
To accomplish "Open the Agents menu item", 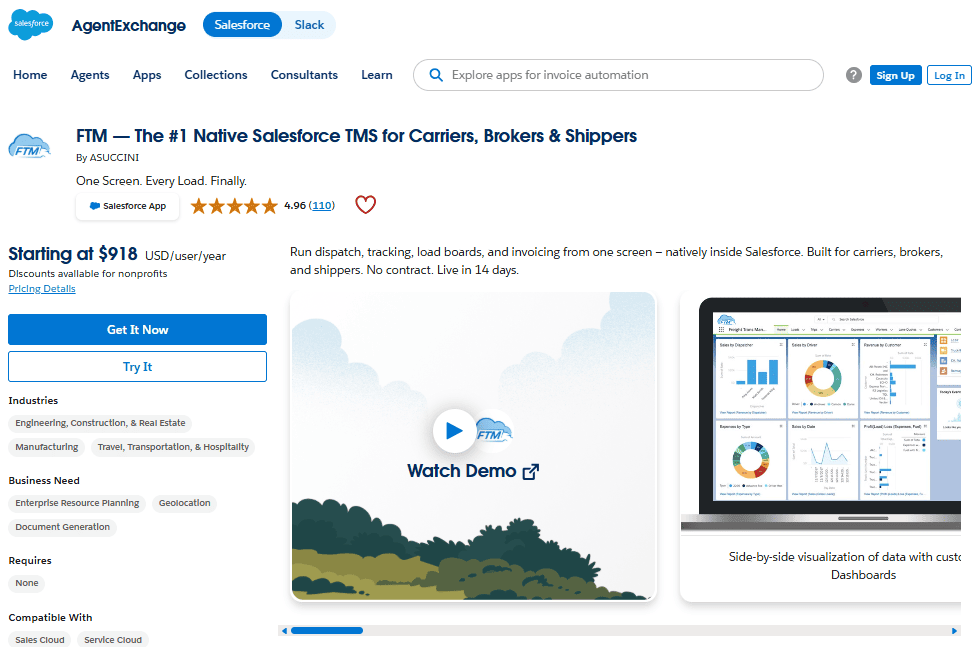I will pos(90,75).
